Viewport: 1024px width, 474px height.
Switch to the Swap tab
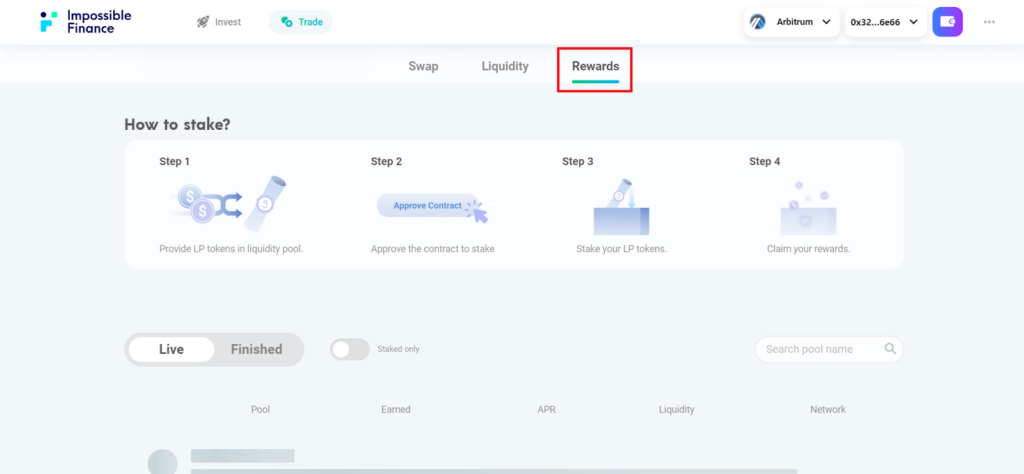[423, 66]
